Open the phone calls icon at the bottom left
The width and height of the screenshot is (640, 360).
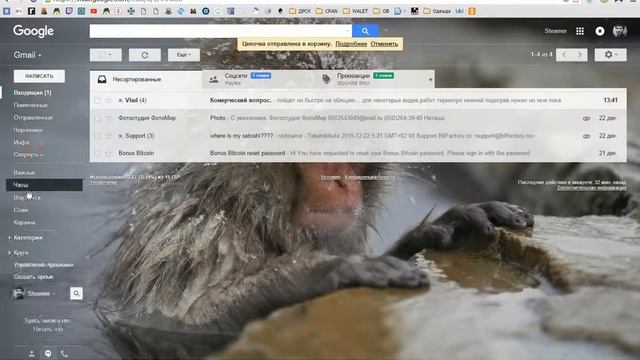point(64,353)
